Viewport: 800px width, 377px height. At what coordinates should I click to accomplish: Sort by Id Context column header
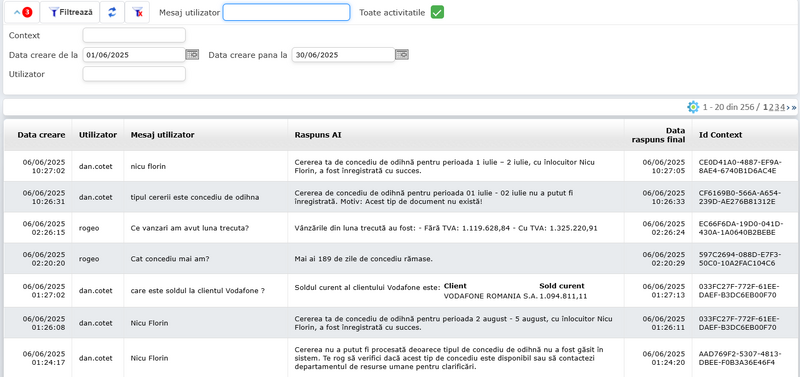[720, 135]
